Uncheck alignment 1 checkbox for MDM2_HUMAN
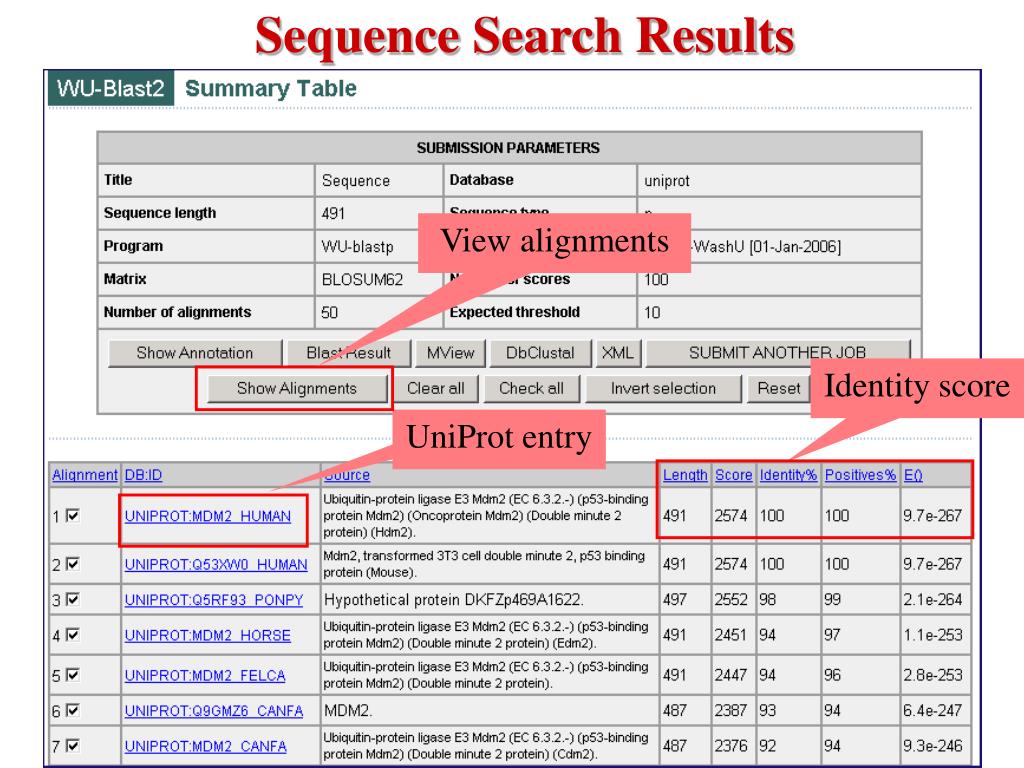Viewport: 1024px width, 768px height. pos(73,516)
